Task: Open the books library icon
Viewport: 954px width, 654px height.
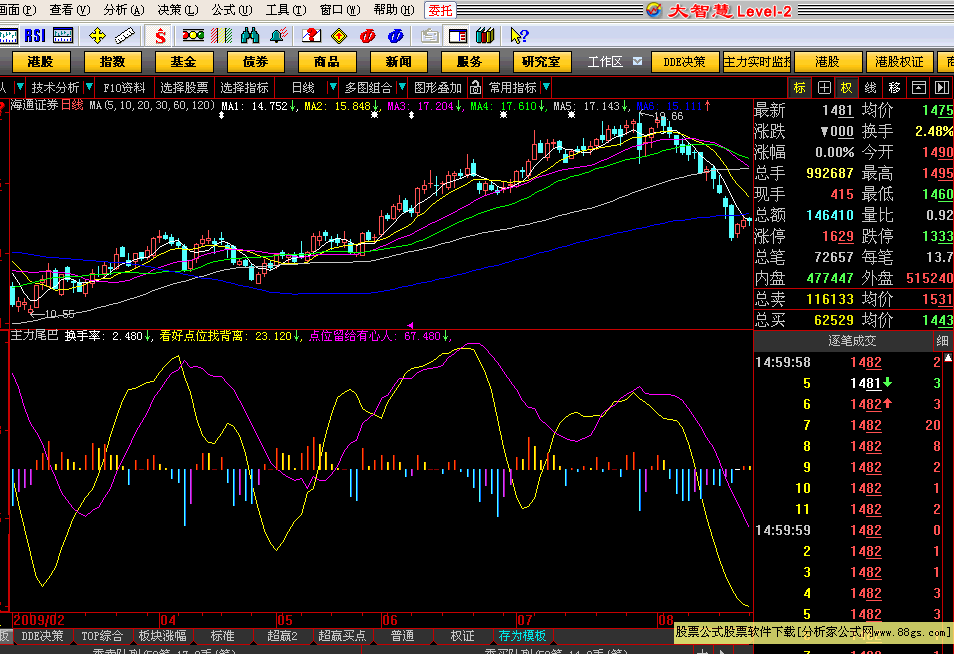Action: [485, 36]
